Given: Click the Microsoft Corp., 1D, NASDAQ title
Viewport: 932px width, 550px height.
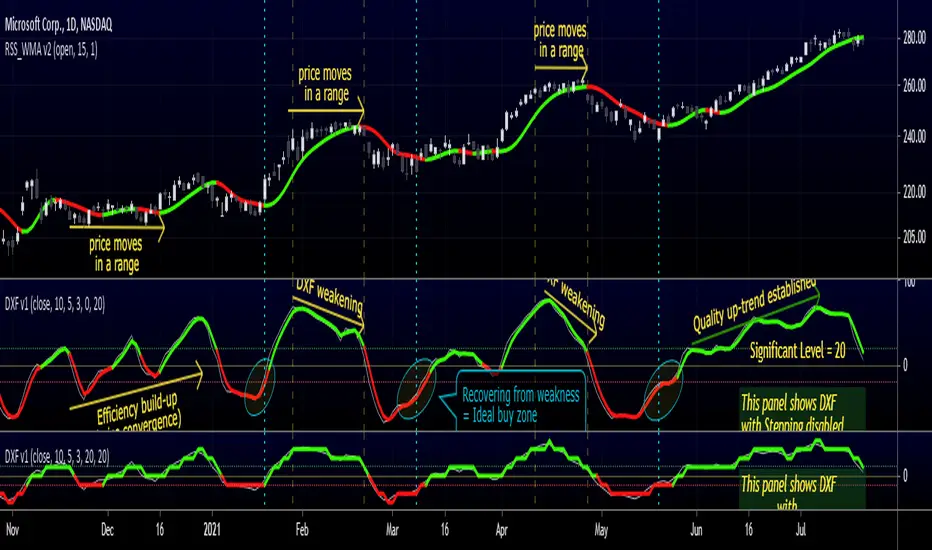Looking at the screenshot, I should [x=58, y=24].
